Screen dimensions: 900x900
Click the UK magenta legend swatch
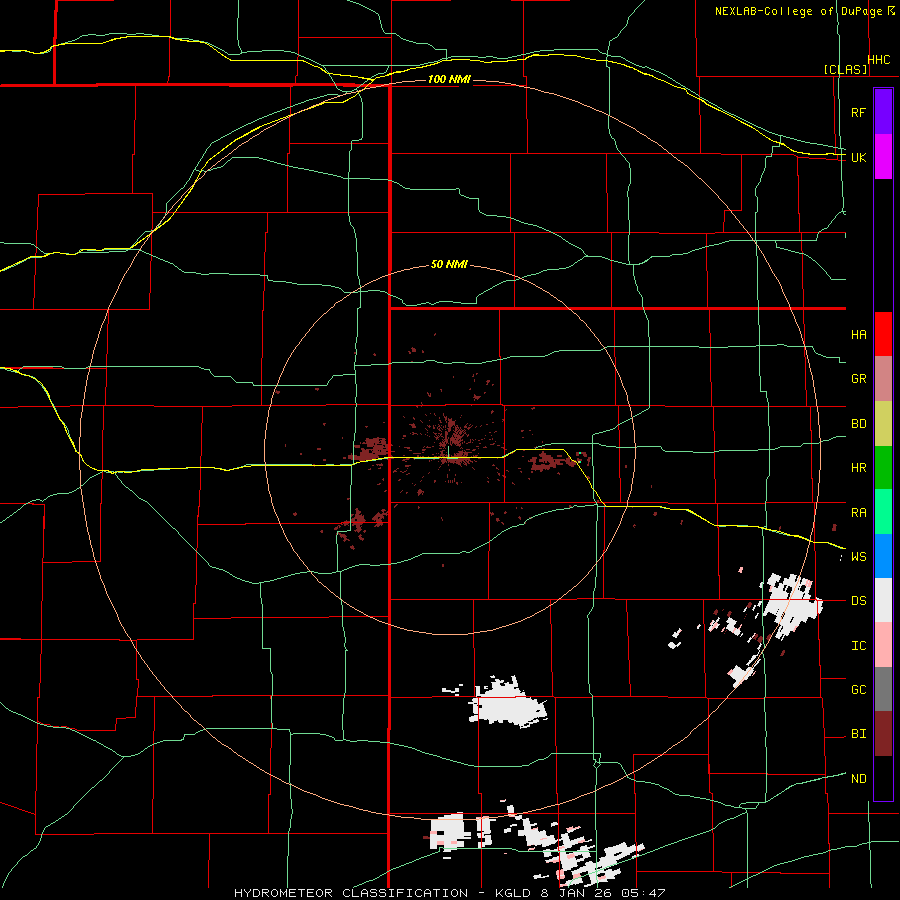[x=883, y=157]
